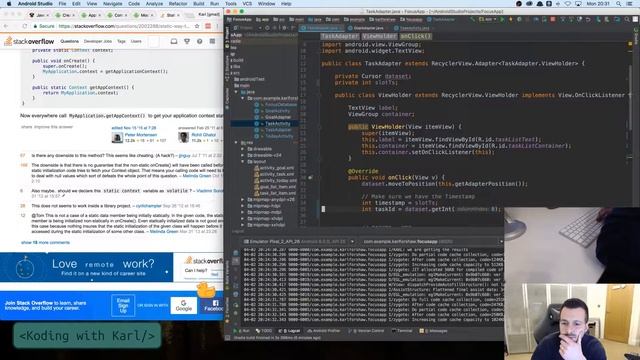Open the project panel settings gear icon
This screenshot has width=640, height=360.
(284, 28)
